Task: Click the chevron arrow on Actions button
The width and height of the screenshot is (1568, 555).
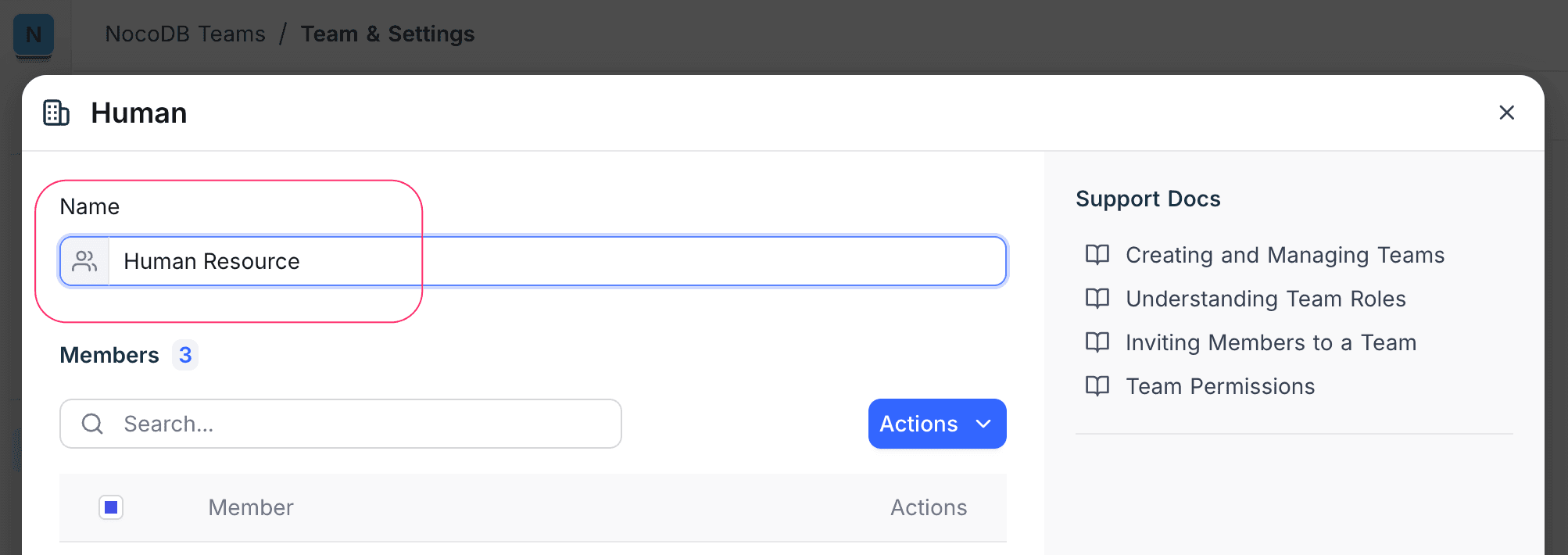Action: (983, 424)
